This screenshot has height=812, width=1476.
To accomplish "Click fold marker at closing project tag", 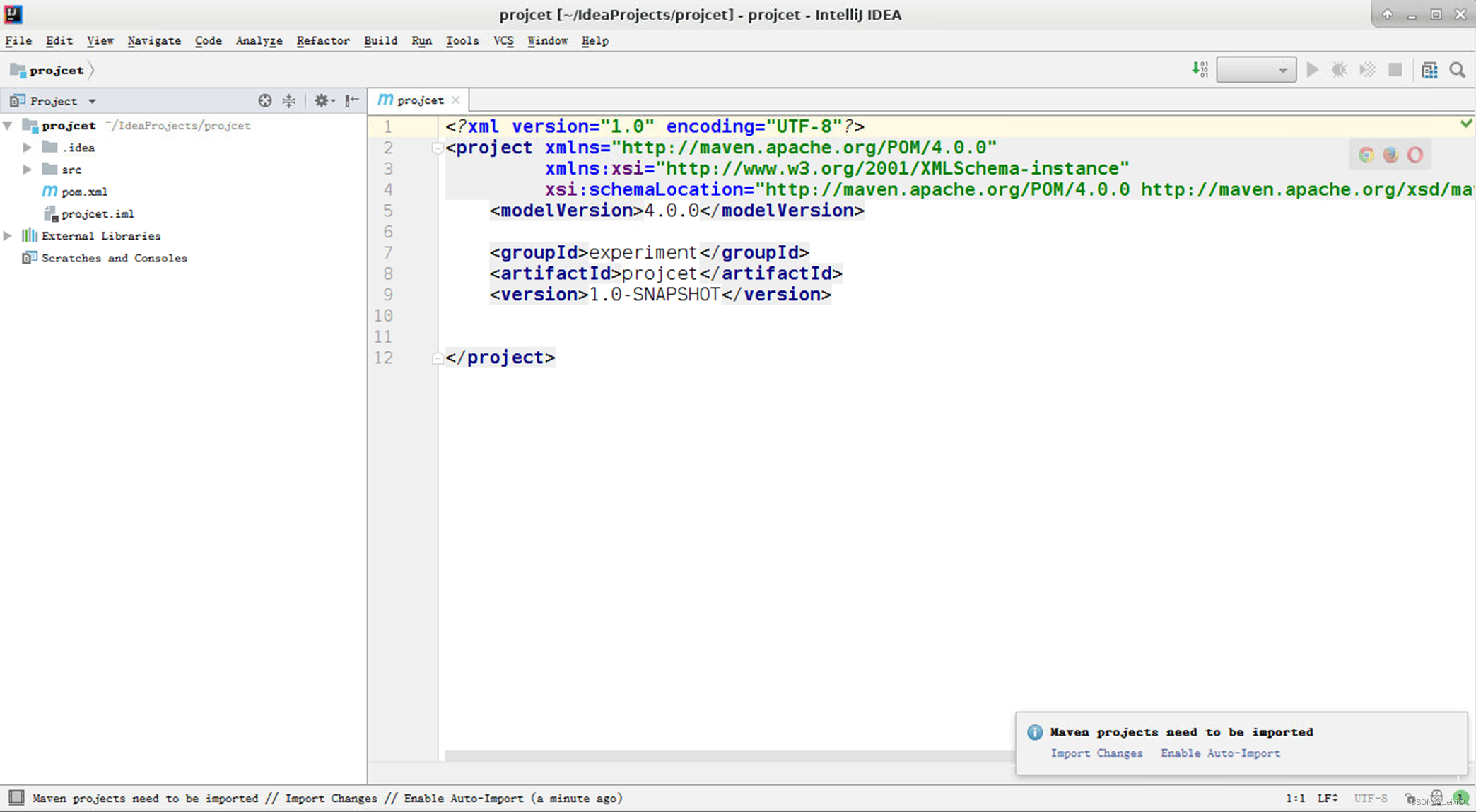I will point(437,358).
